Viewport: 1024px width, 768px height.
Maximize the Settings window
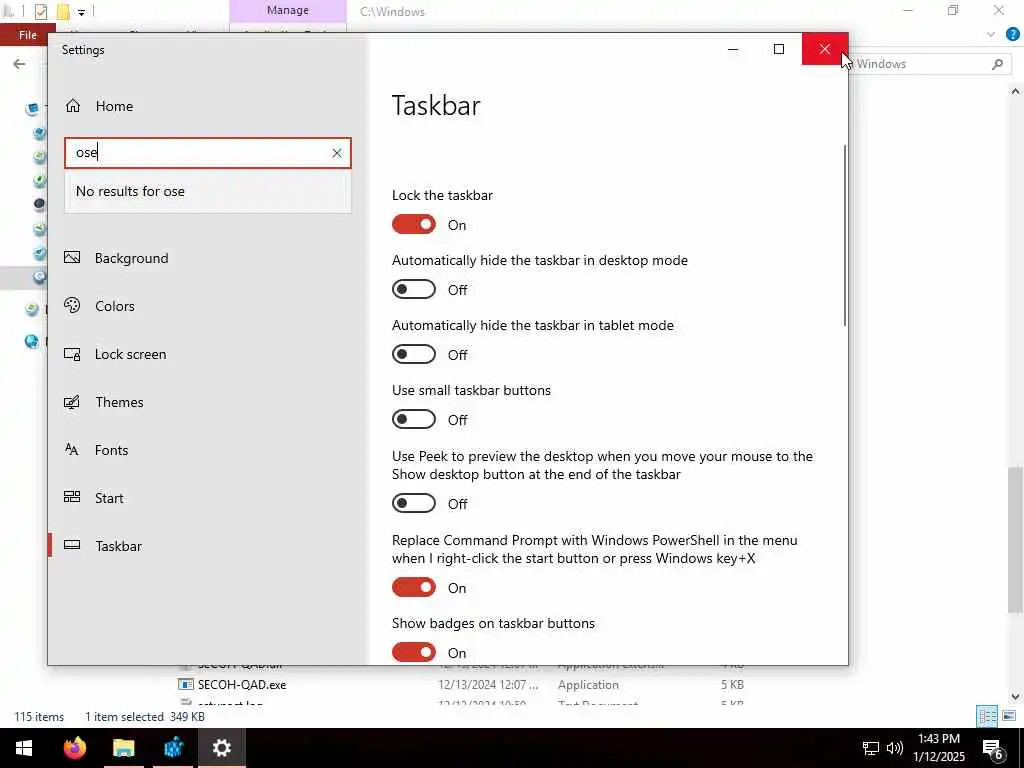pos(778,50)
